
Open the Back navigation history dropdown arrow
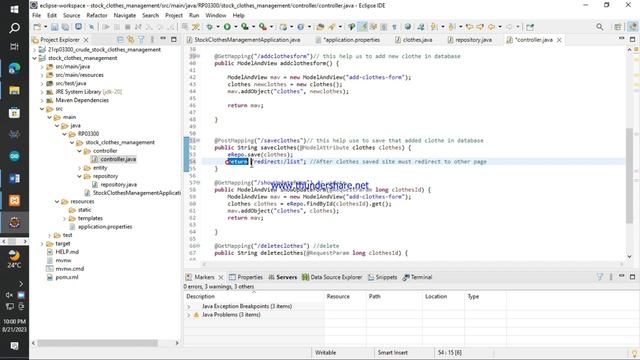[500, 27]
